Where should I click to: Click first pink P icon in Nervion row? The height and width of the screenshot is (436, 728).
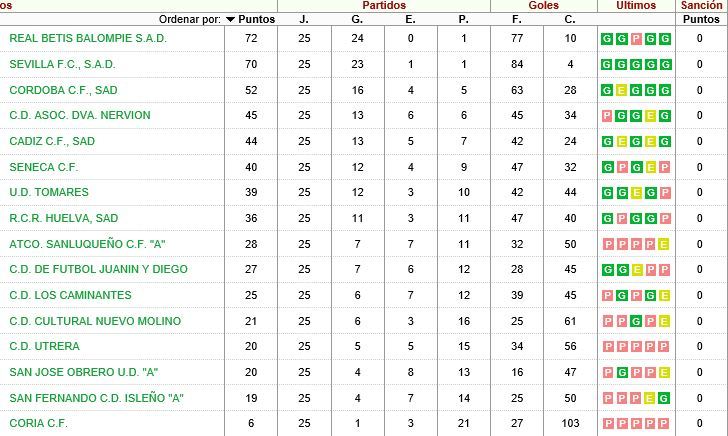click(607, 116)
